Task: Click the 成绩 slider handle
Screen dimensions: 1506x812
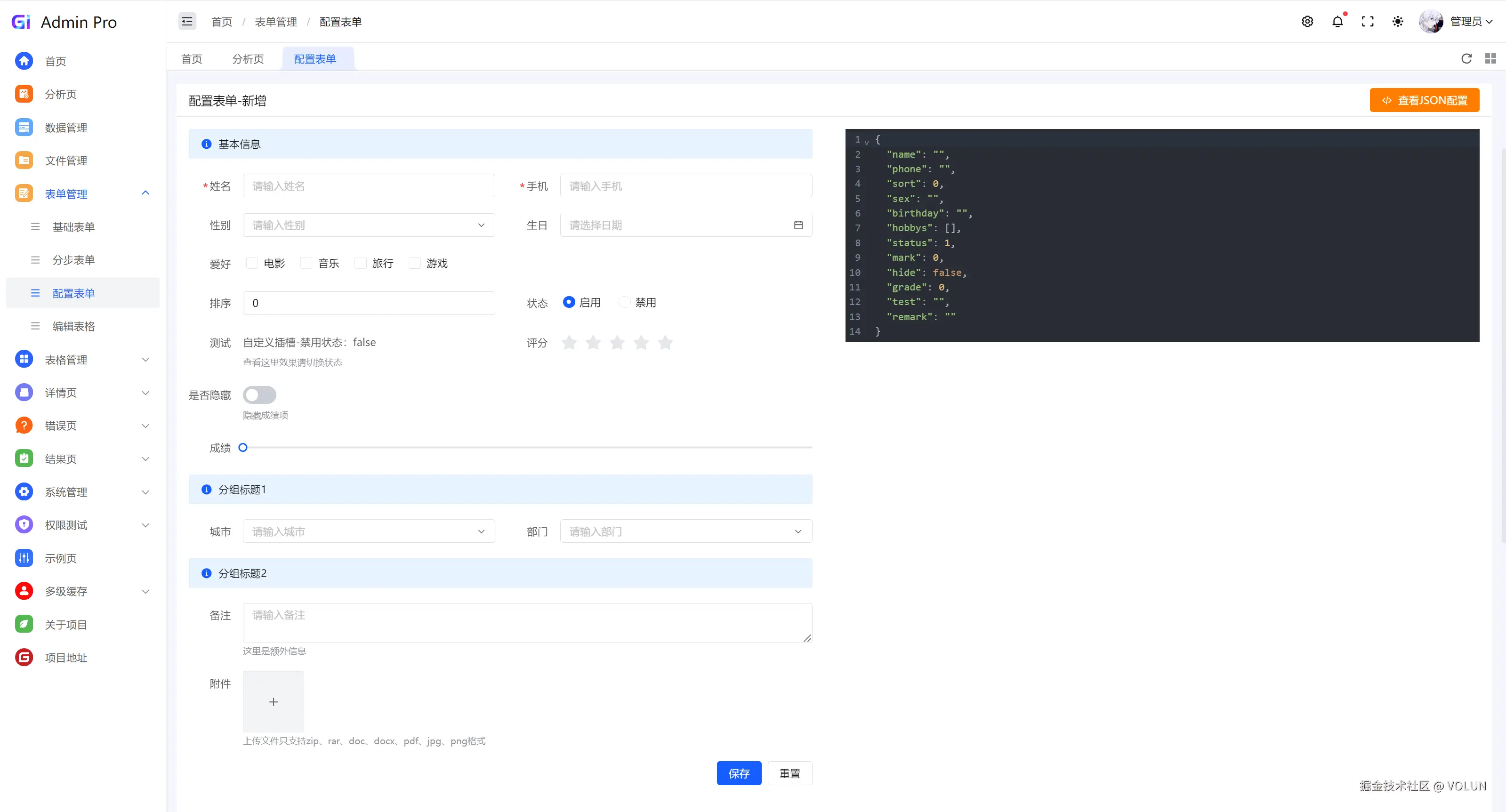Action: [x=243, y=448]
